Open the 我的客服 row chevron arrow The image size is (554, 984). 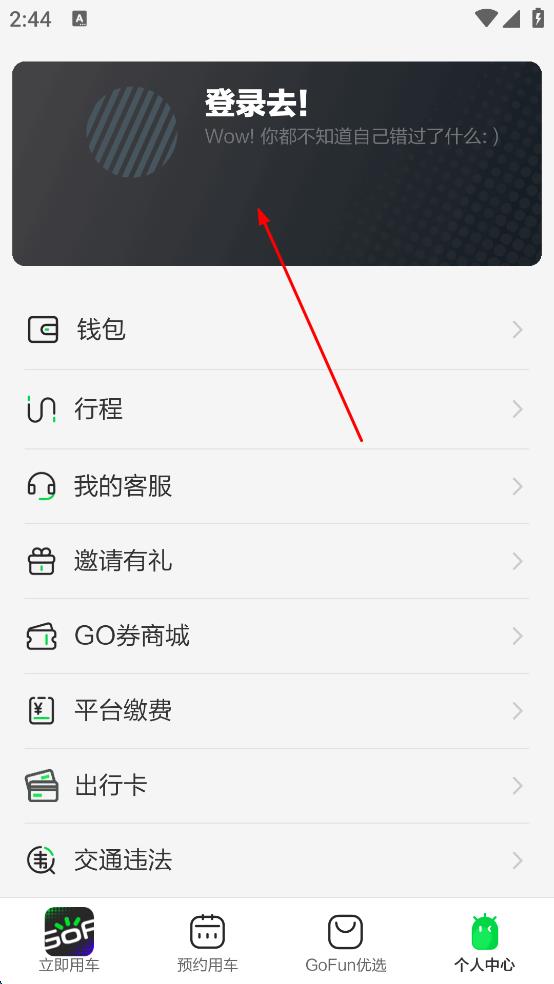tap(518, 486)
